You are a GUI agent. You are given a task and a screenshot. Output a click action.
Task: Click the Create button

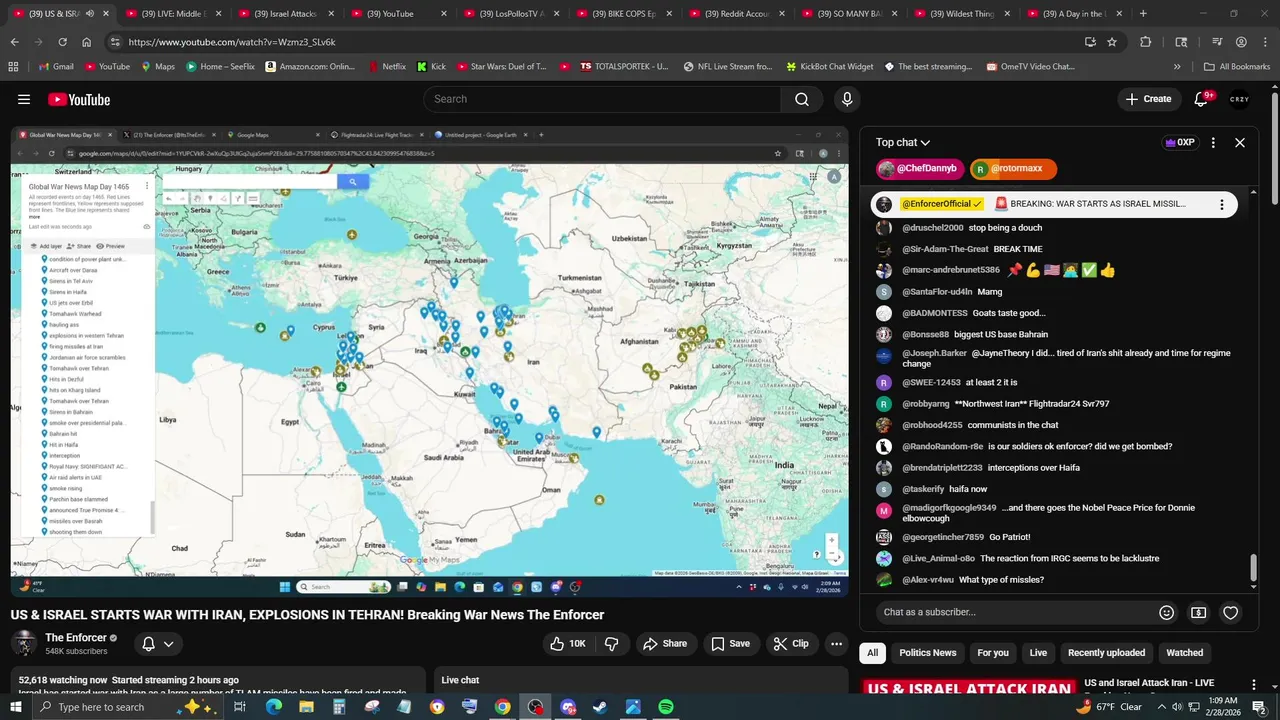click(1148, 99)
